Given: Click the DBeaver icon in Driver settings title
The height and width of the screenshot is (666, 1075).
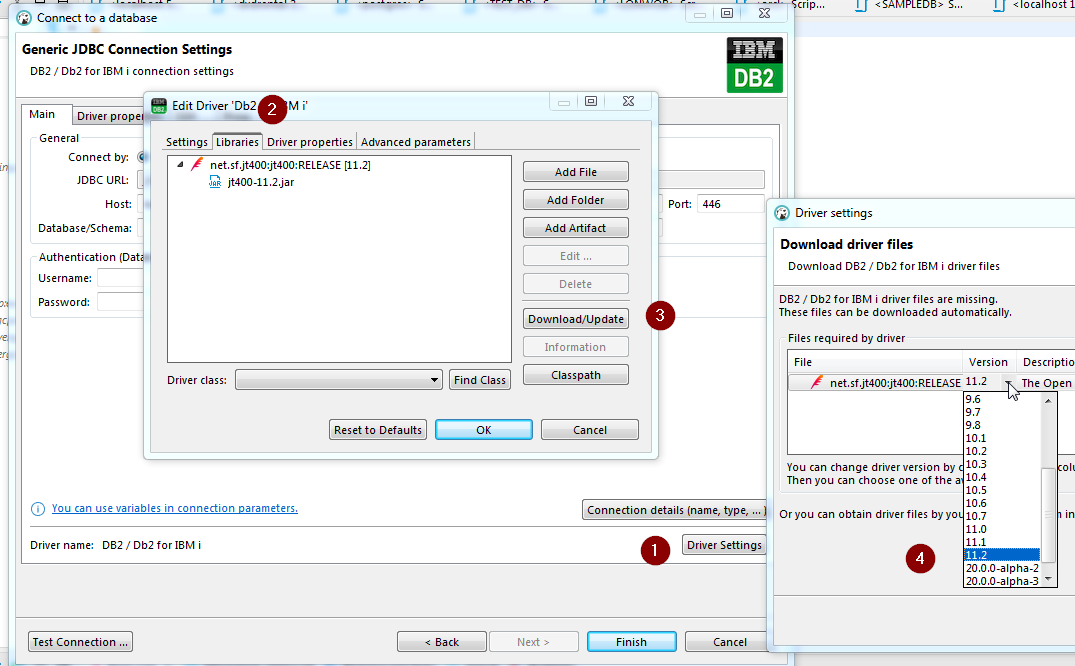Looking at the screenshot, I should click(x=782, y=213).
